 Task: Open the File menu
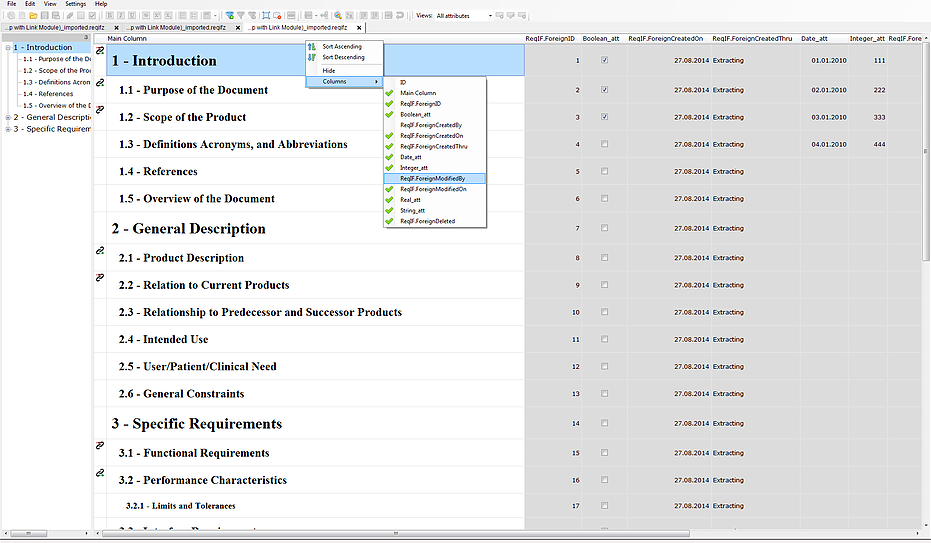(x=11, y=4)
